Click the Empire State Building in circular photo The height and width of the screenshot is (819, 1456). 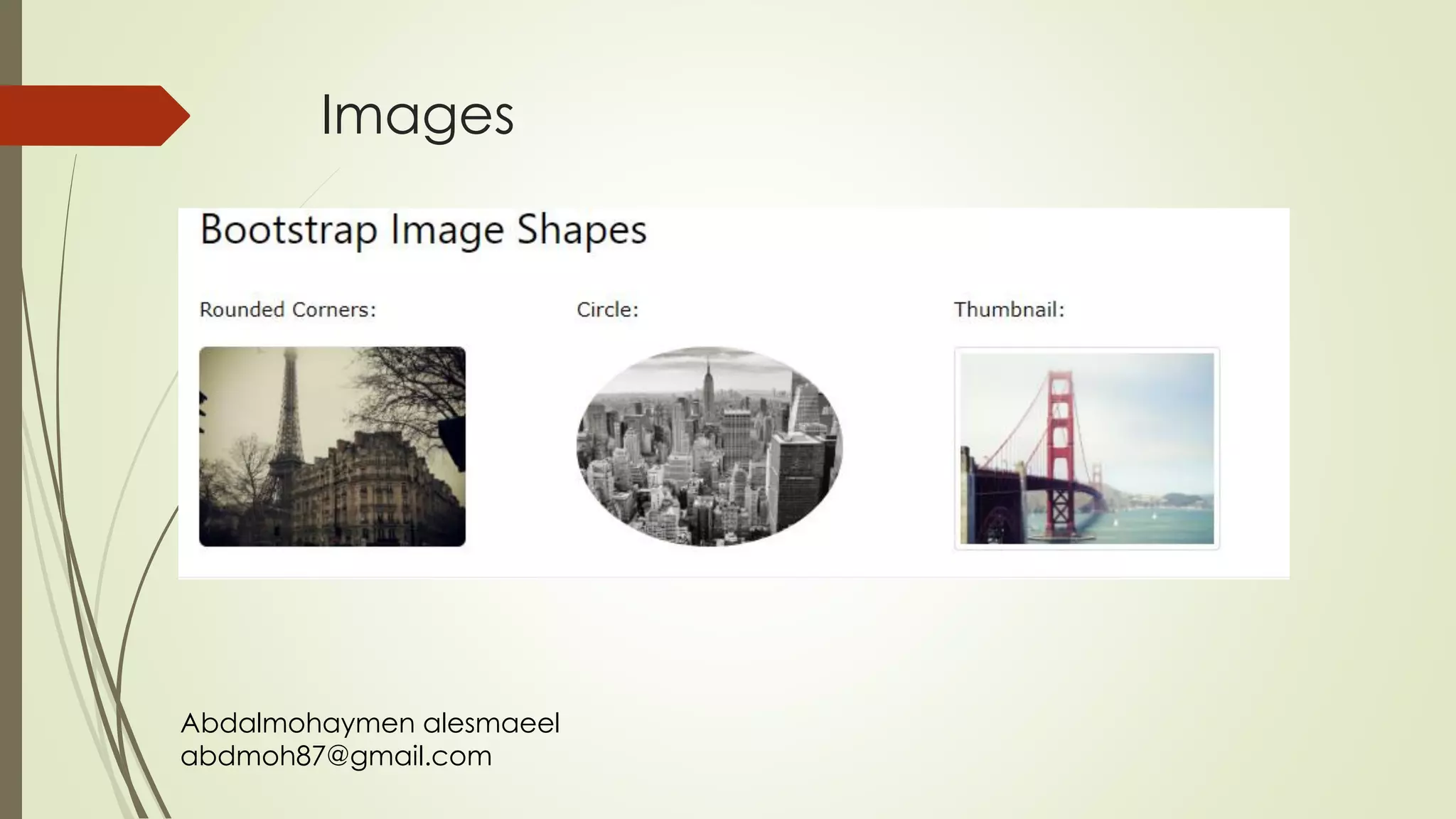coord(708,387)
